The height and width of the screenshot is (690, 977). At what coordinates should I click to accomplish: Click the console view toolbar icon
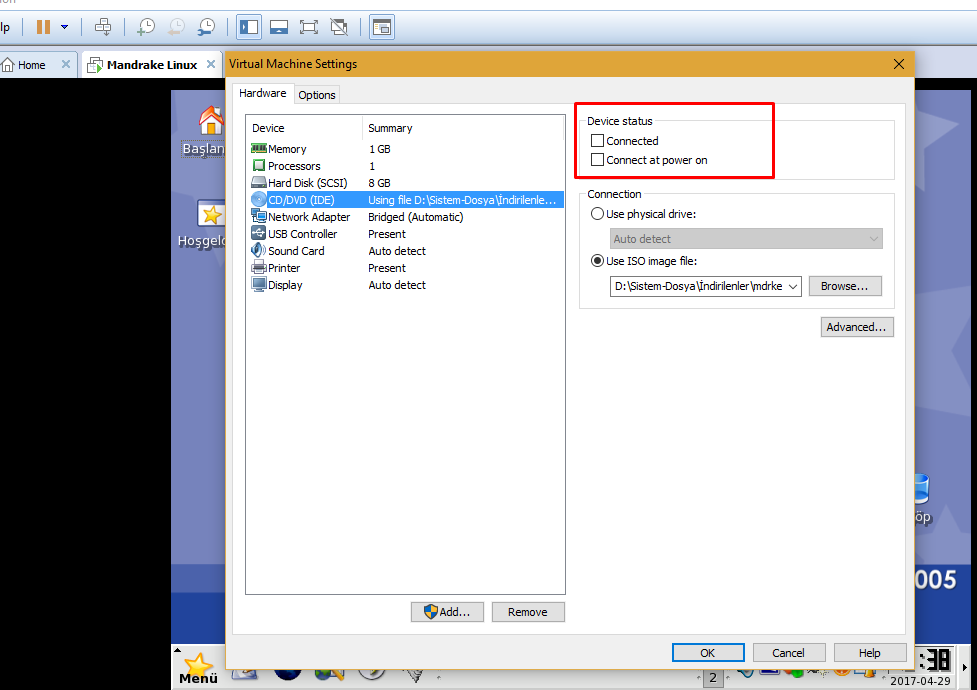coord(381,27)
